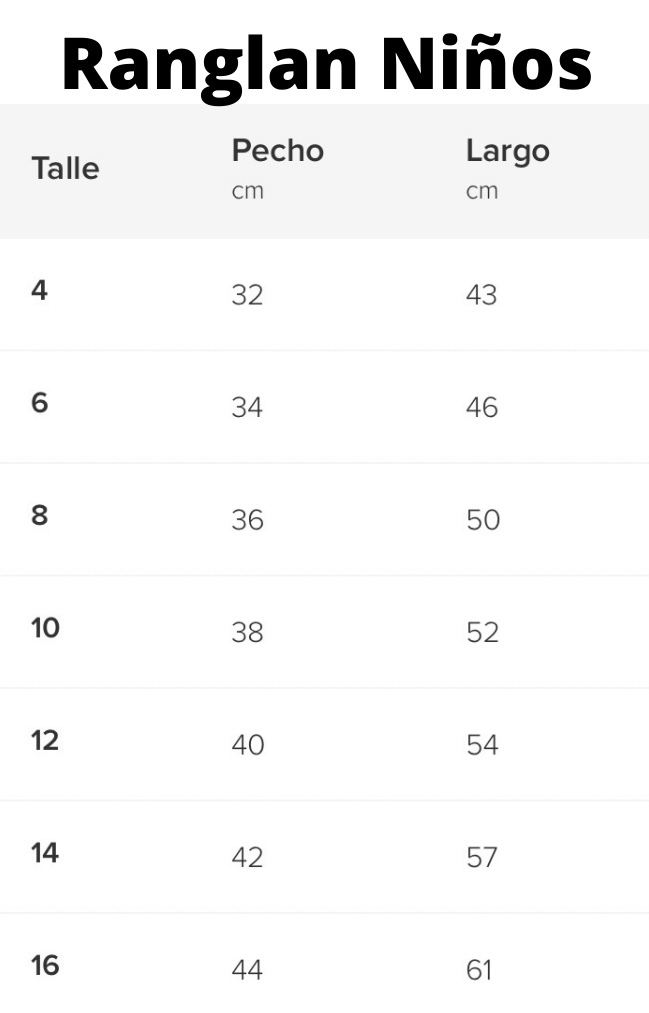Click the size 10 row label
Image resolution: width=649 pixels, height=1013 pixels.
coord(45,628)
